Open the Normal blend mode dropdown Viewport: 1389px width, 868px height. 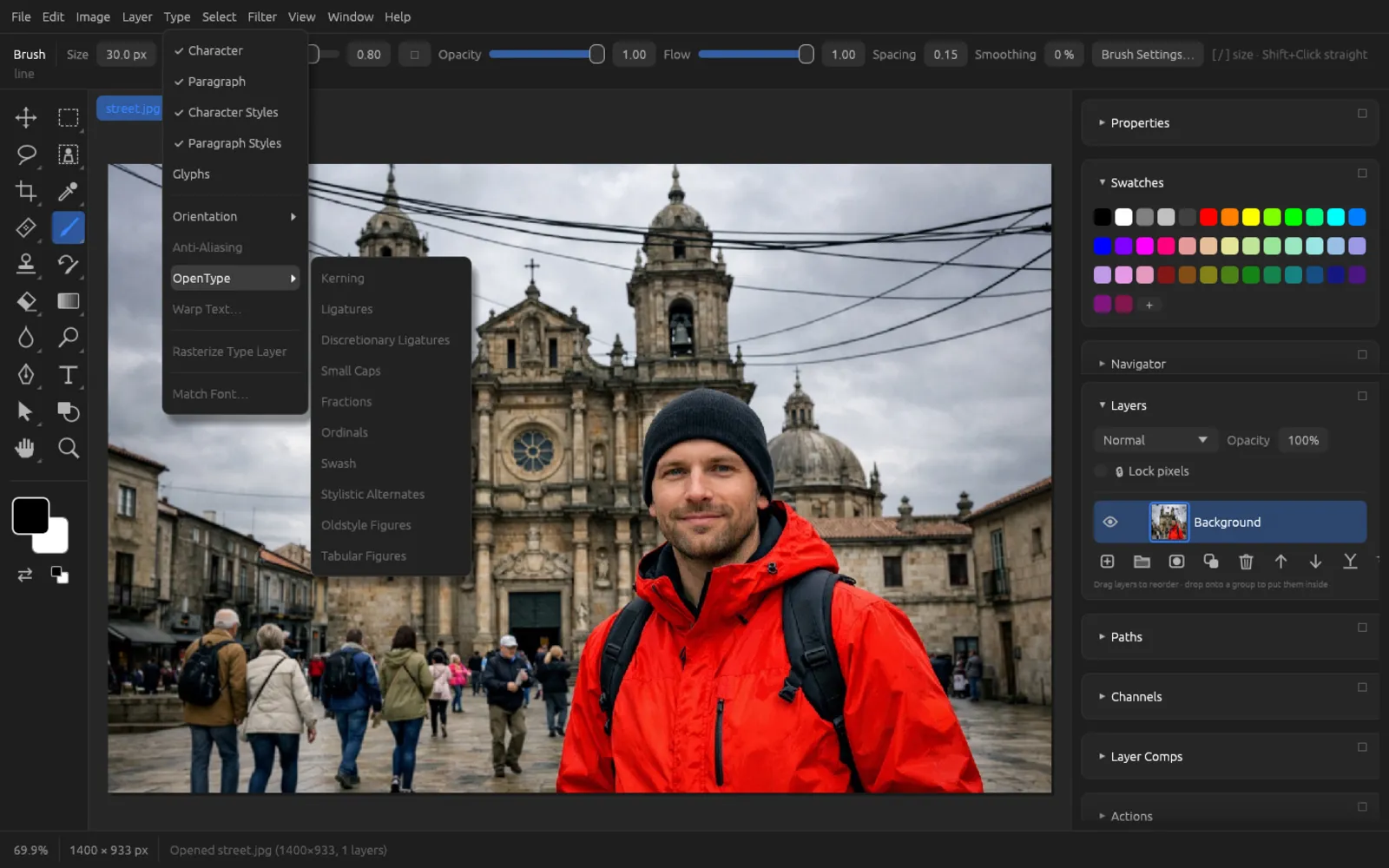[1154, 440]
